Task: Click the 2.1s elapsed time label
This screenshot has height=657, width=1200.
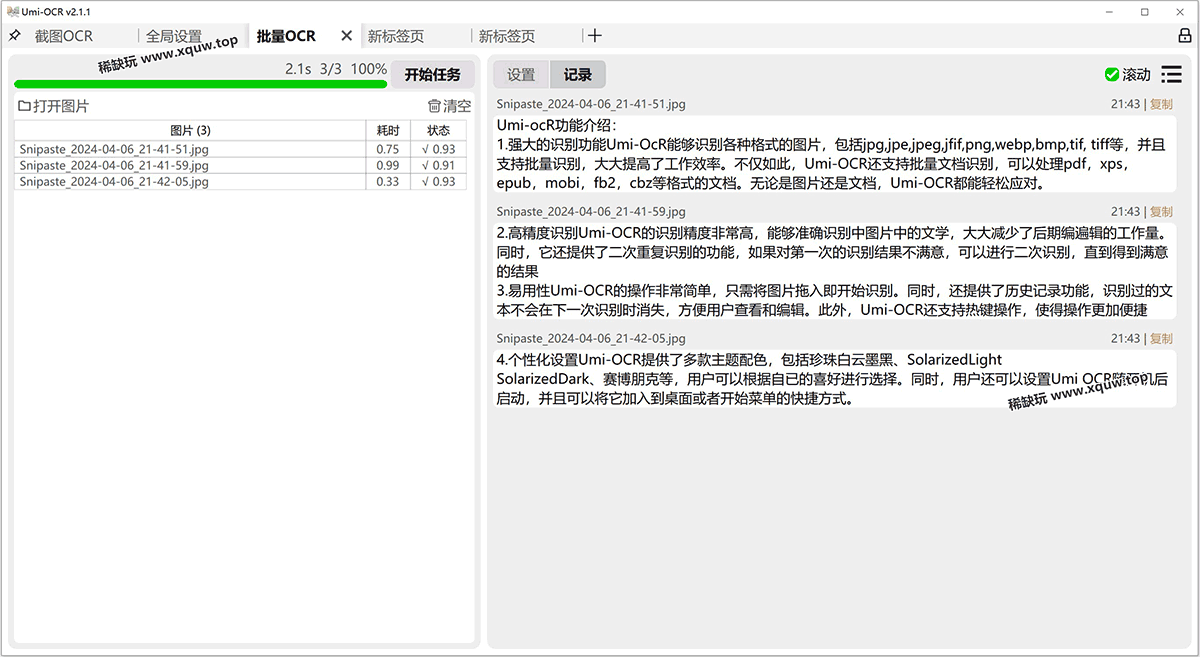Action: point(298,69)
